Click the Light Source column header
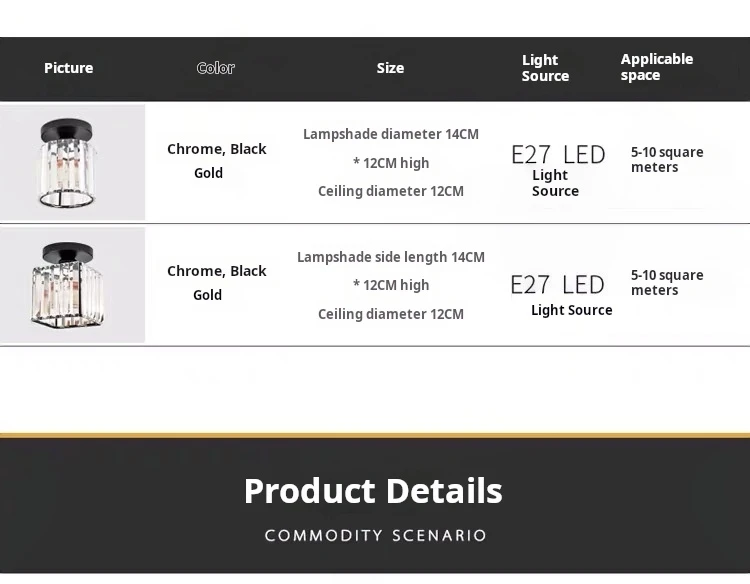Screen dimensions: 750x584 (x=545, y=68)
